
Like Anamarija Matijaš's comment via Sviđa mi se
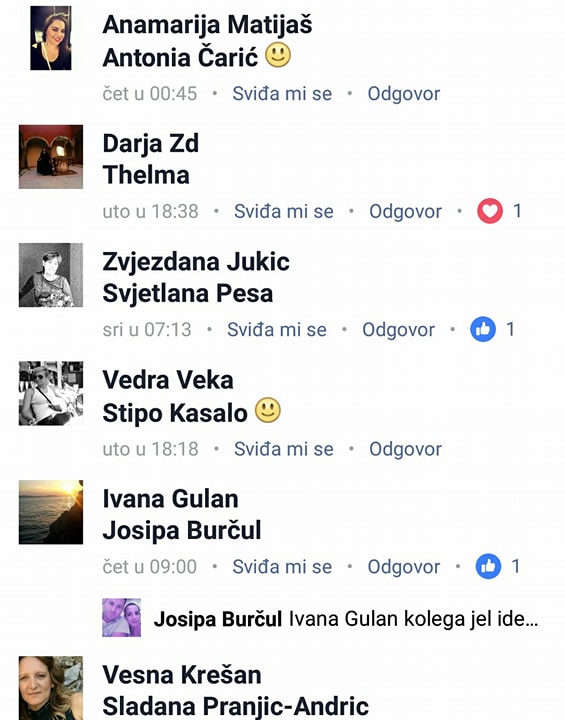pos(282,94)
